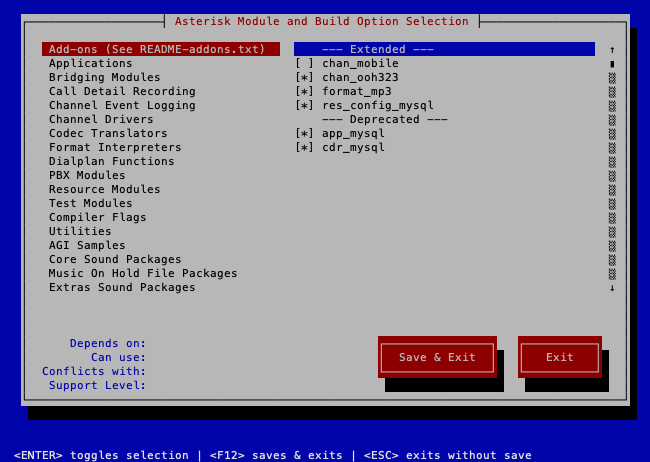Uncheck the format_mp3 module checkbox
Image resolution: width=650 pixels, height=462 pixels.
tap(304, 91)
